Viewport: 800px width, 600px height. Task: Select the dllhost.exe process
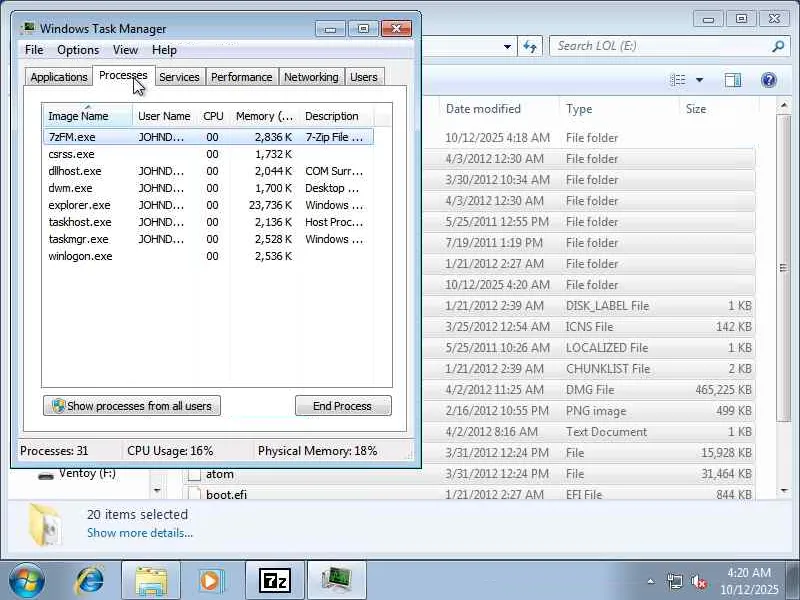[209, 171]
